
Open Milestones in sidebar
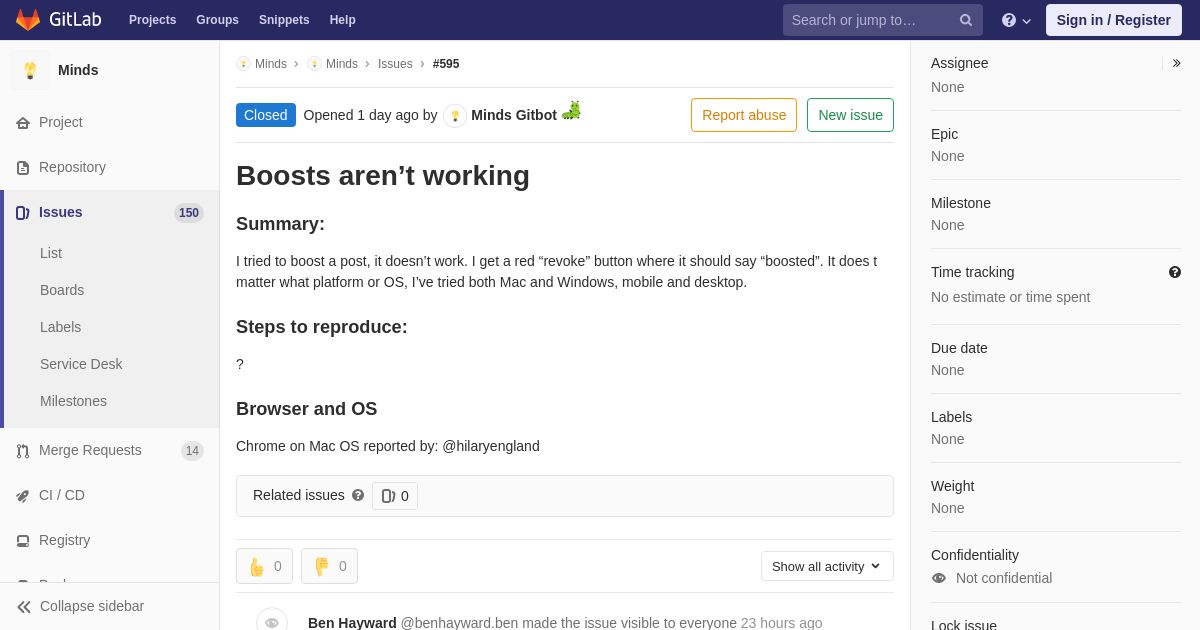click(x=73, y=401)
